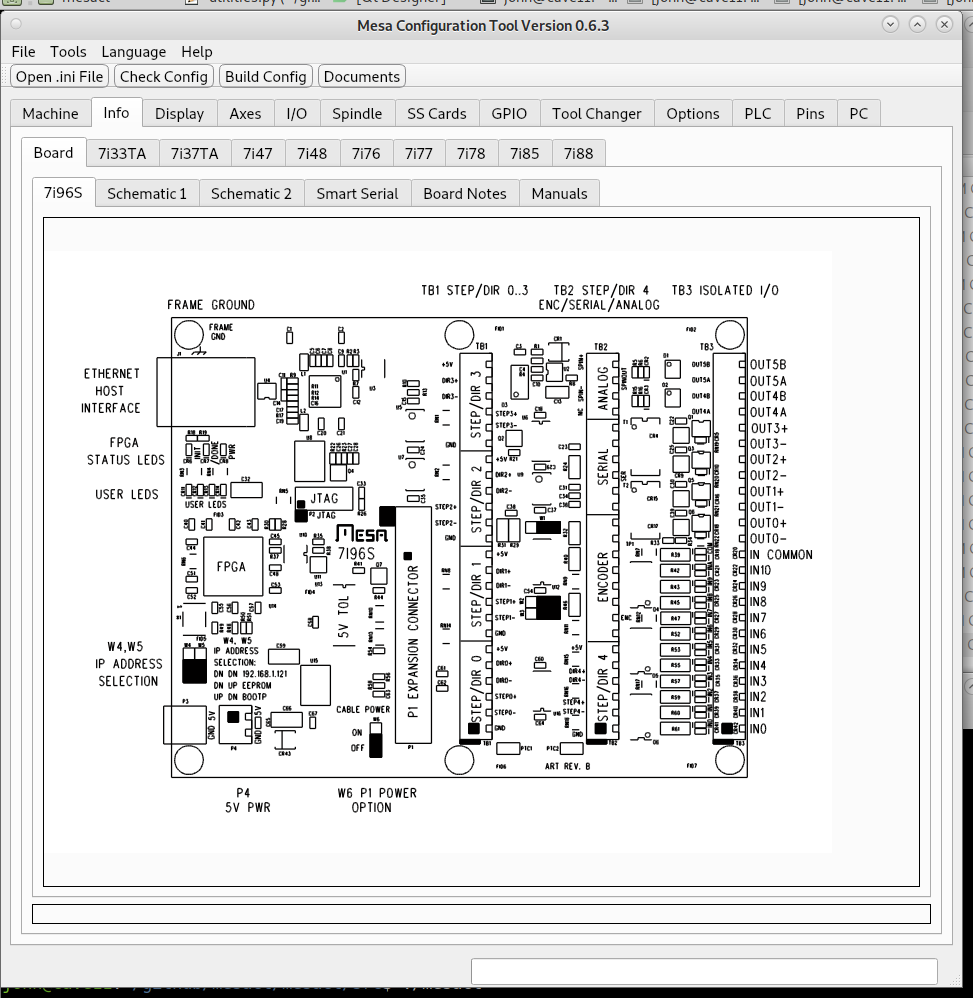The height and width of the screenshot is (998, 973).
Task: Click the Open .ini File button
Action: [x=60, y=76]
